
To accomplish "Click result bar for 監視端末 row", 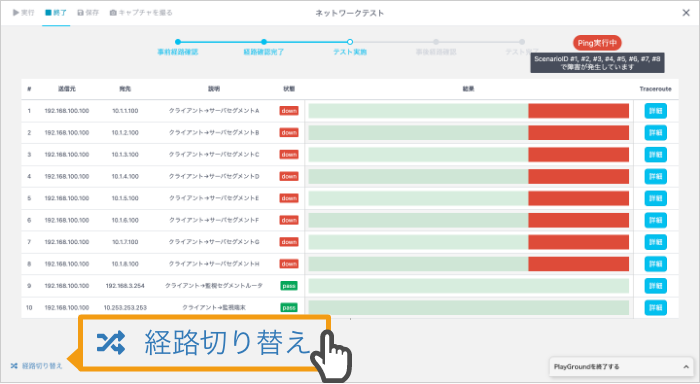I will click(x=469, y=308).
